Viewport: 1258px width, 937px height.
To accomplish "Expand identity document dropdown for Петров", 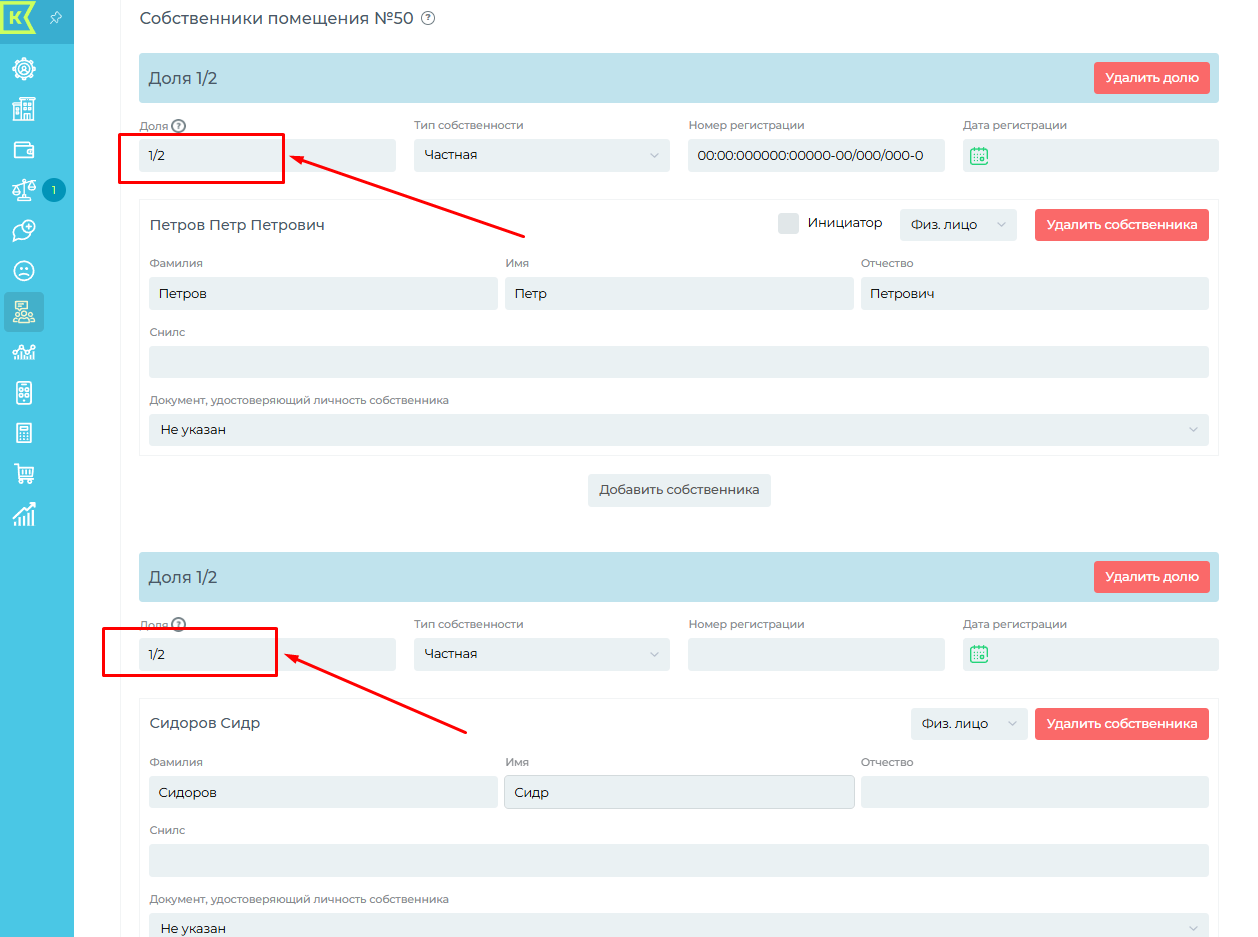I will (x=678, y=430).
